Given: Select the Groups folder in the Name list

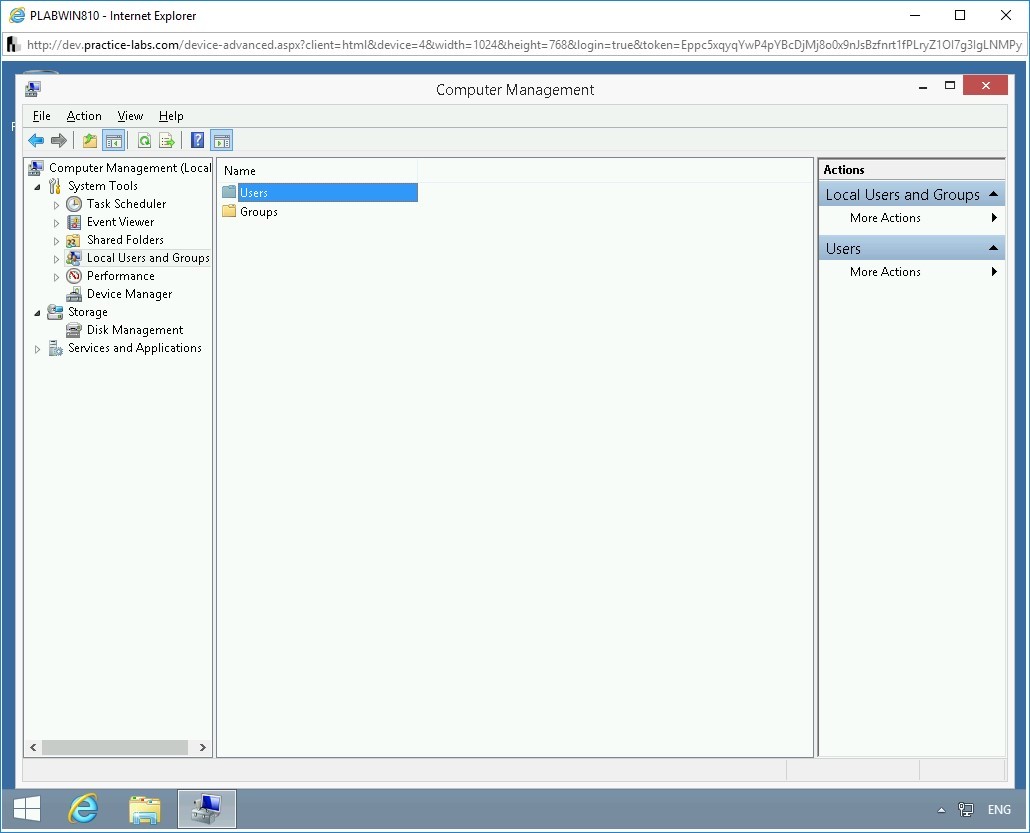Looking at the screenshot, I should pos(257,211).
